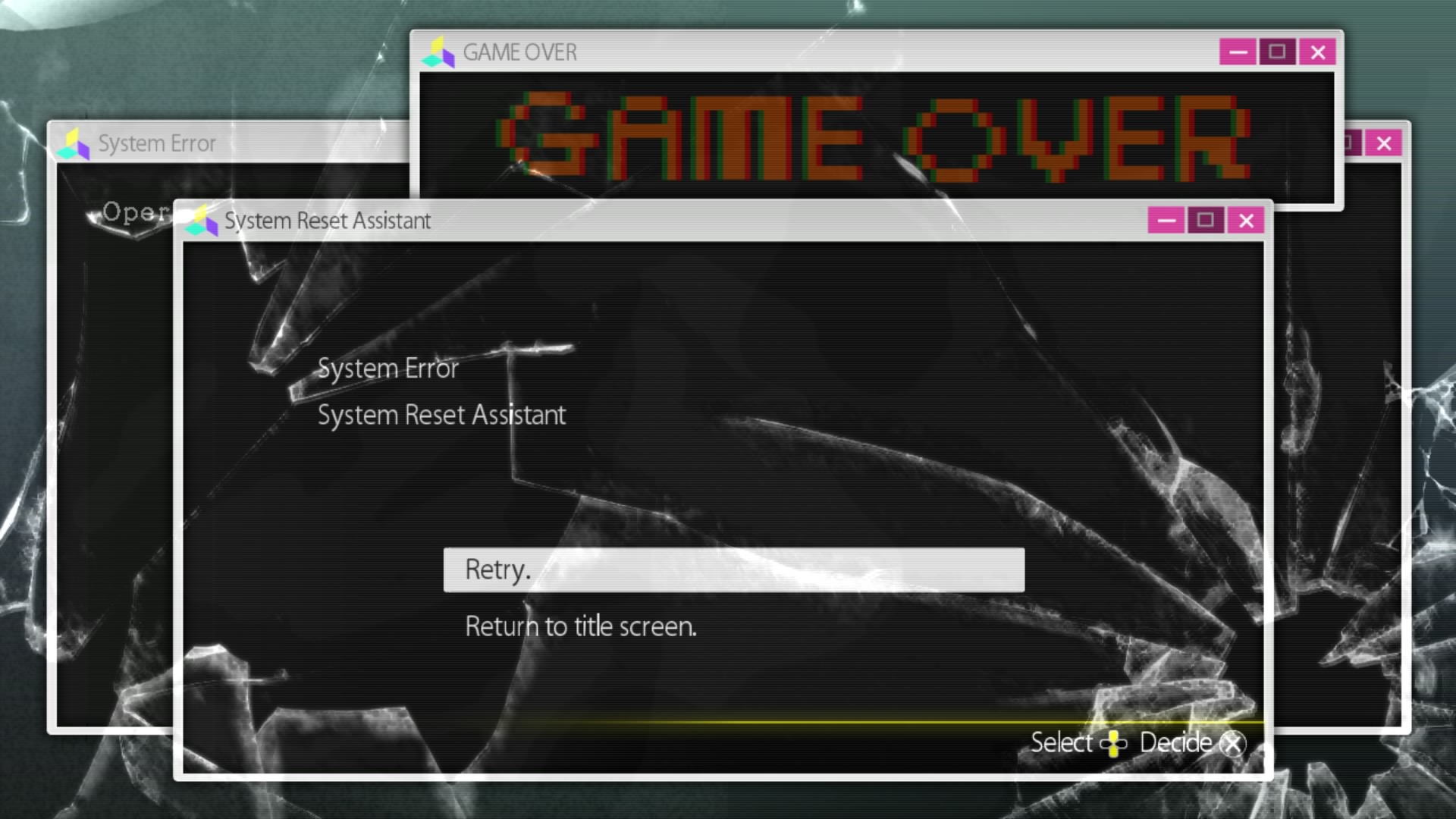Click the logo icon beside System Error title
This screenshot has width=1456, height=819.
[x=74, y=144]
